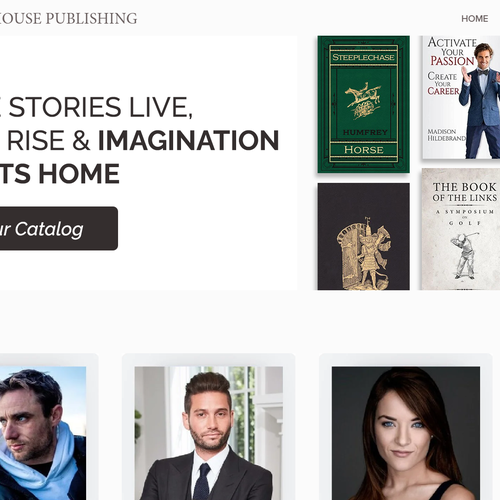Click the golfer sketch on Links cover
Image resolution: width=500 pixels, height=500 pixels.
465,255
